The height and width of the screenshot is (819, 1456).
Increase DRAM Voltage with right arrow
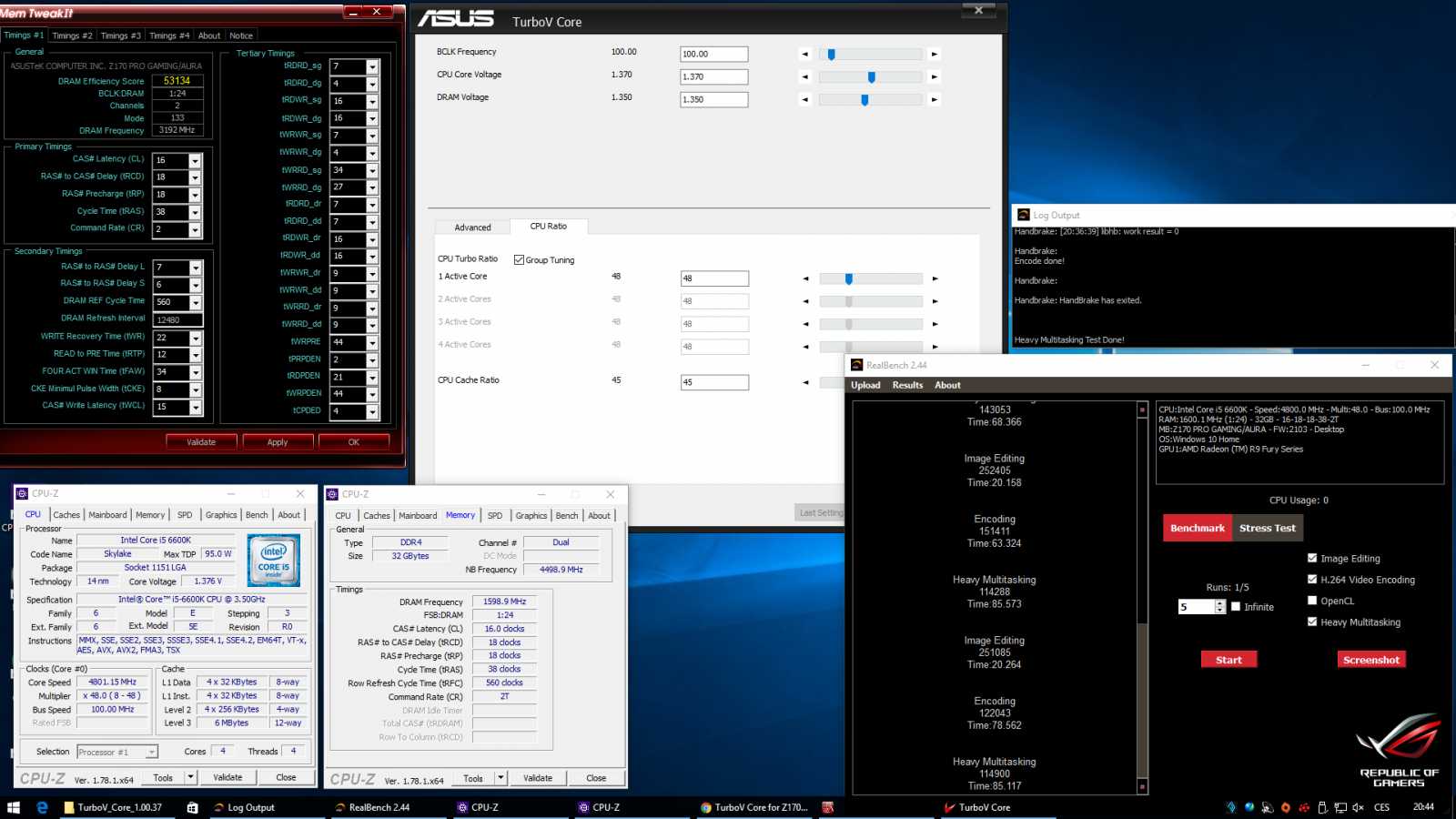[934, 100]
